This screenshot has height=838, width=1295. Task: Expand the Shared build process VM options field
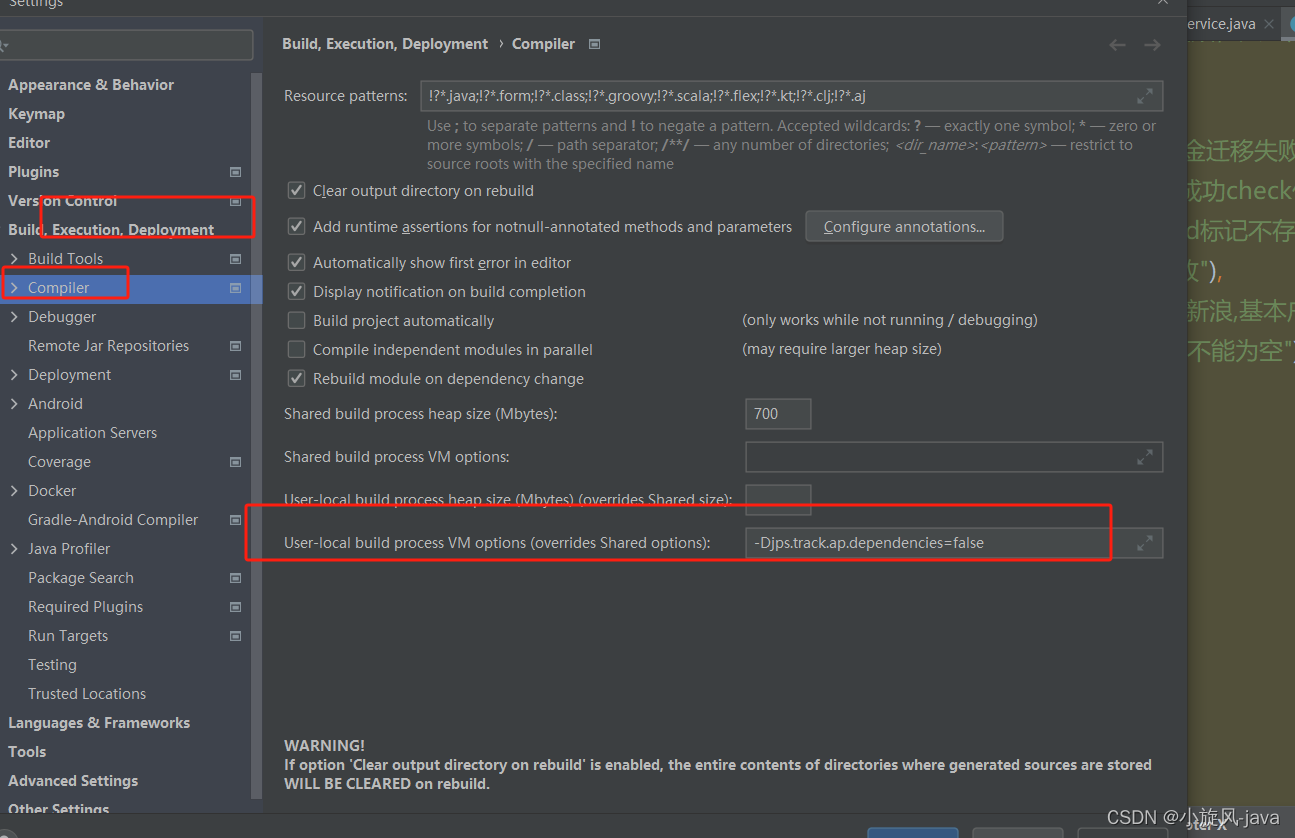1145,457
